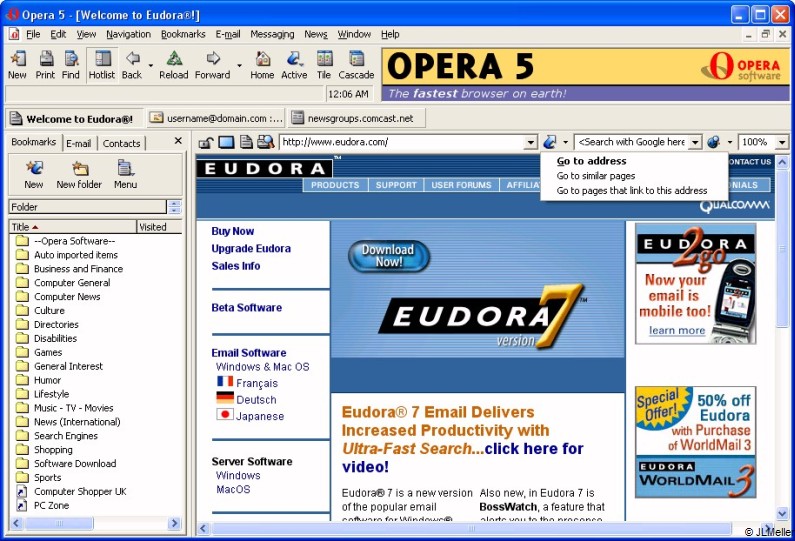The height and width of the screenshot is (541, 795).
Task: Switch to the username@domain.com window tab
Action: [x=216, y=118]
